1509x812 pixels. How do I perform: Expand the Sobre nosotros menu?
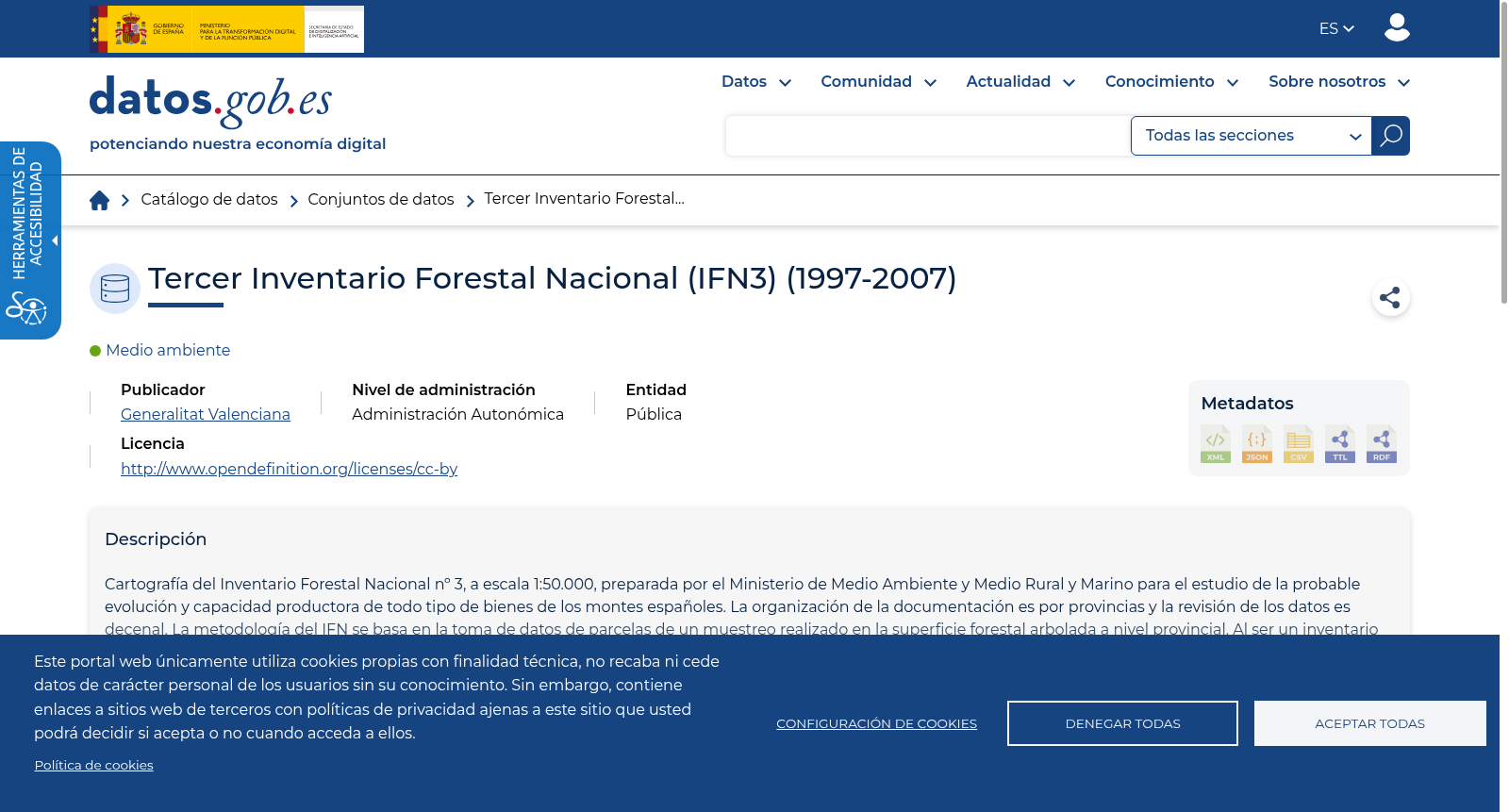[1339, 82]
